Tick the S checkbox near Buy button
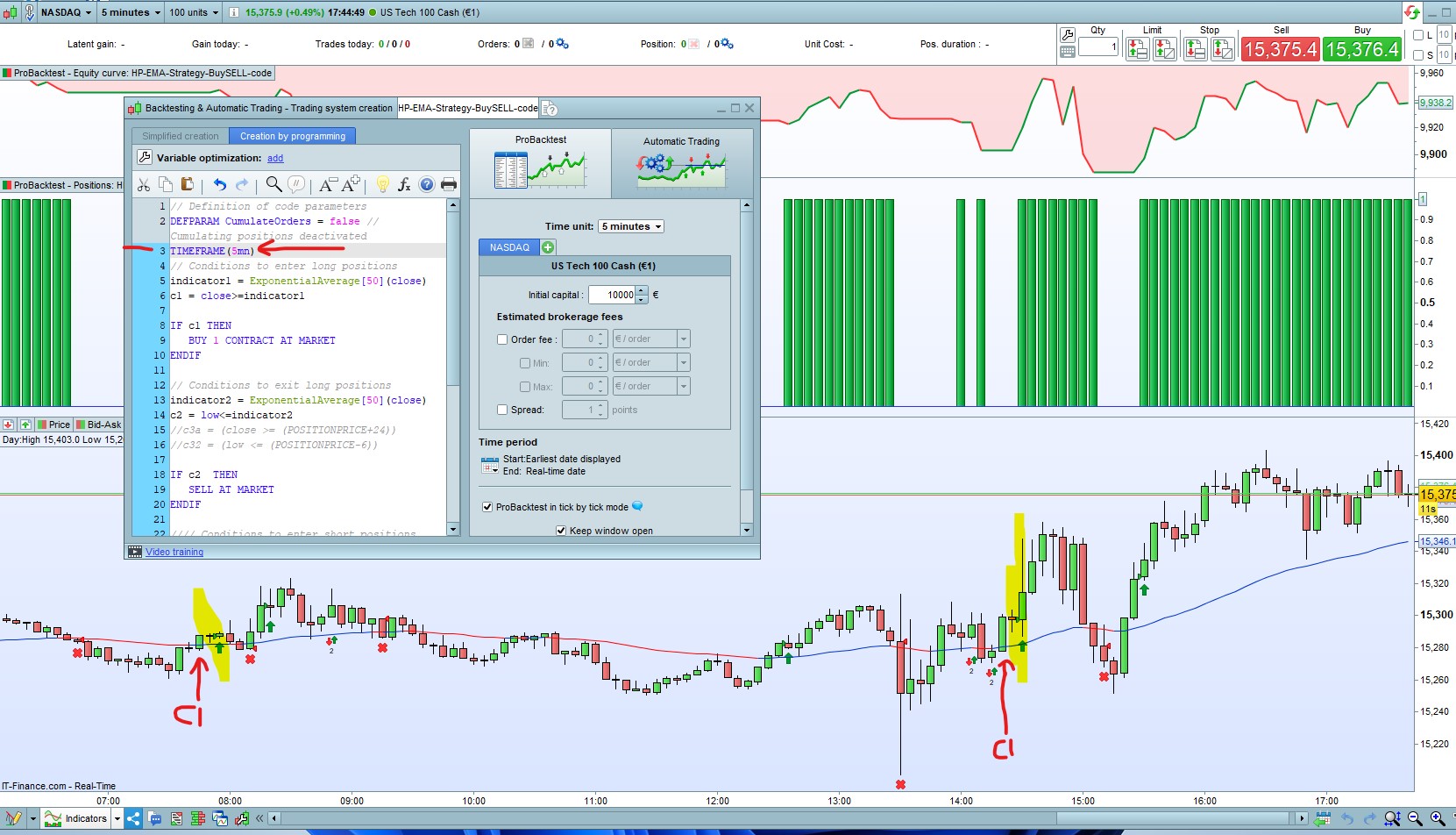 [x=1419, y=55]
